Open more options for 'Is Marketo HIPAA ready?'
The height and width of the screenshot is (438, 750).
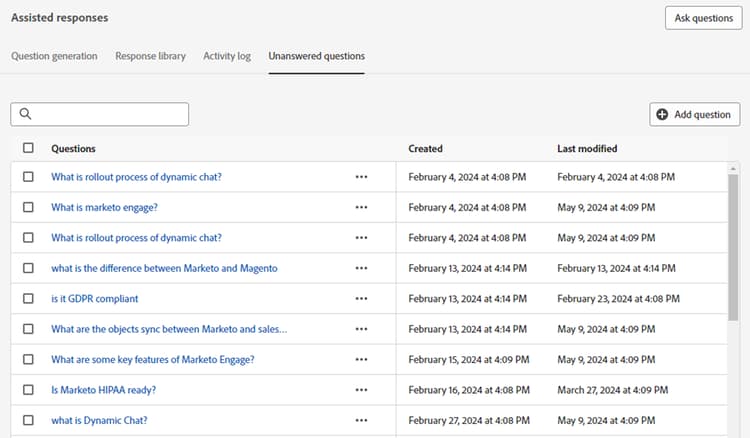(361, 390)
